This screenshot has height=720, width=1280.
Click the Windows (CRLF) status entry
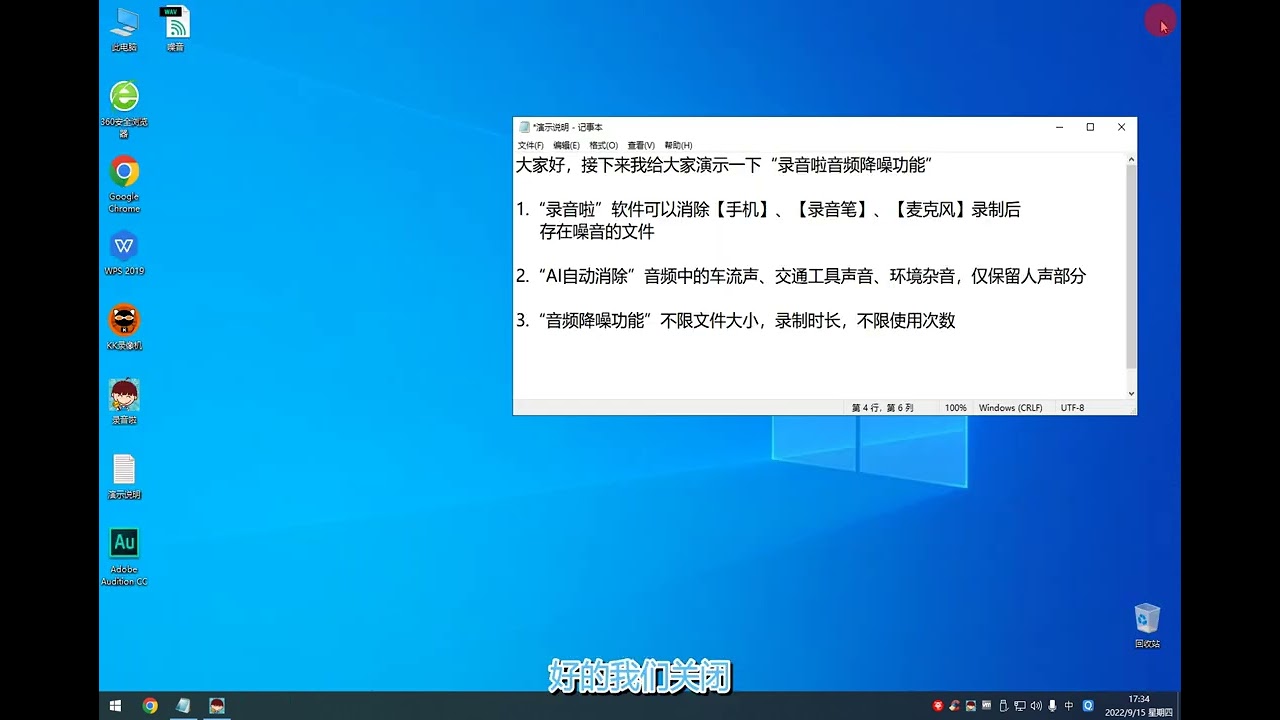point(1010,408)
